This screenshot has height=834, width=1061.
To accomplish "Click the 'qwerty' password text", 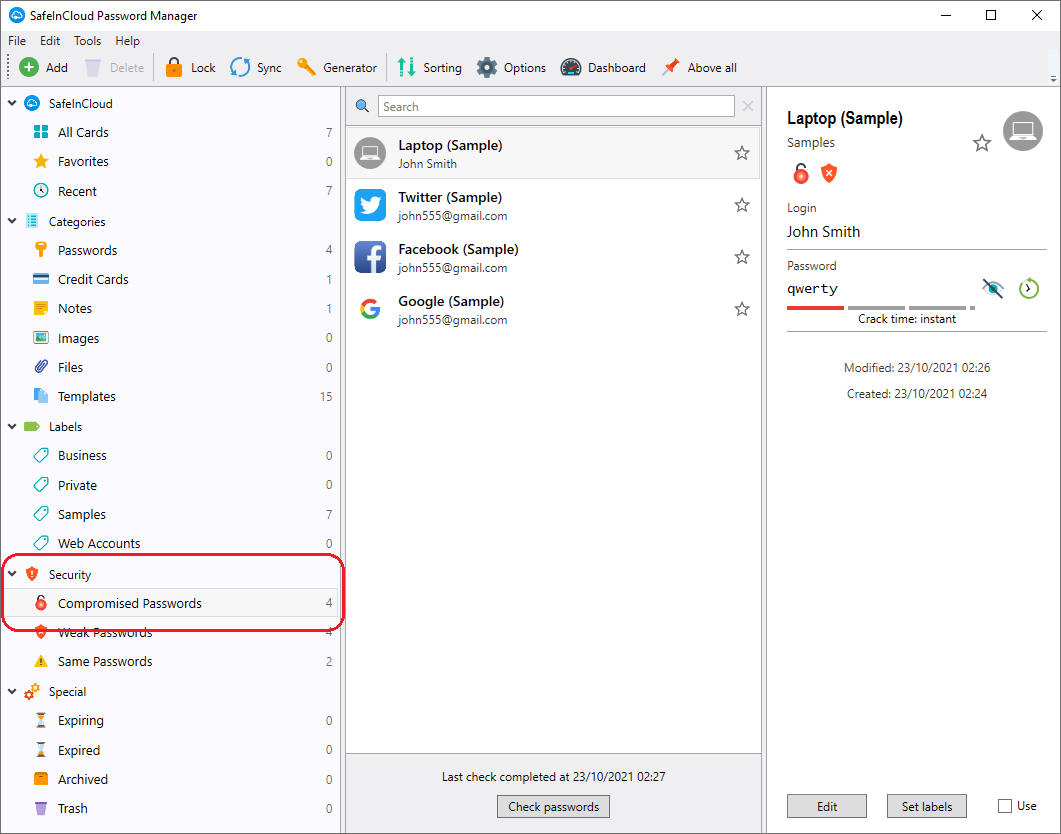I will 812,289.
